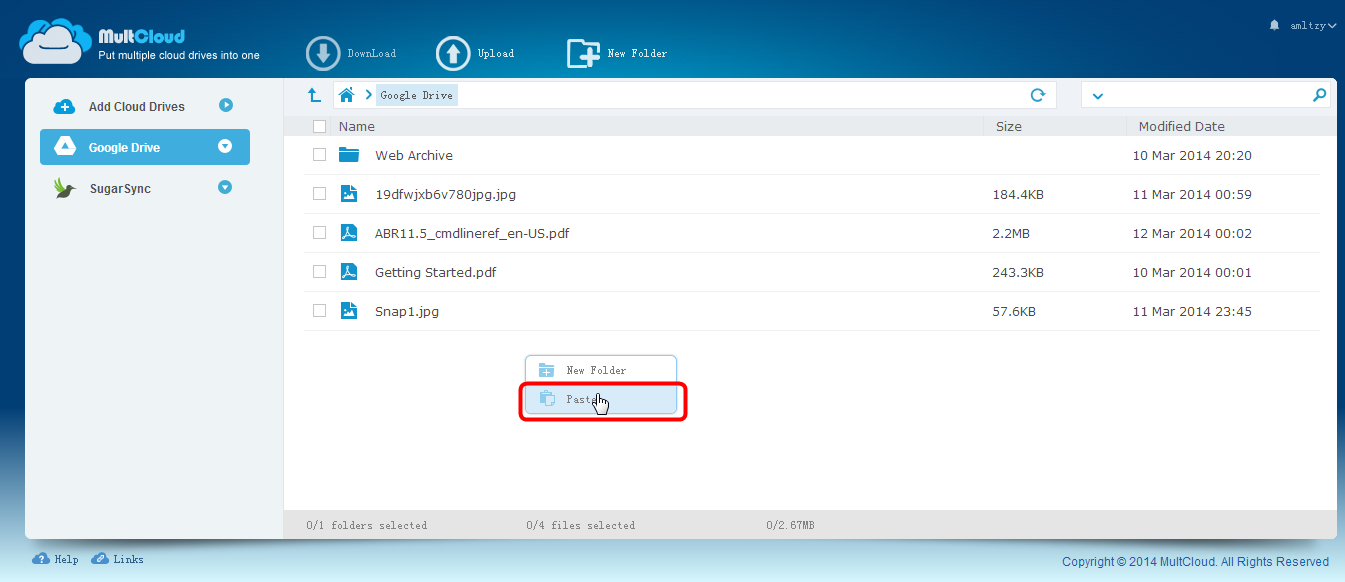
Task: Click the Add Cloud Drives cloud icon
Action: (64, 107)
